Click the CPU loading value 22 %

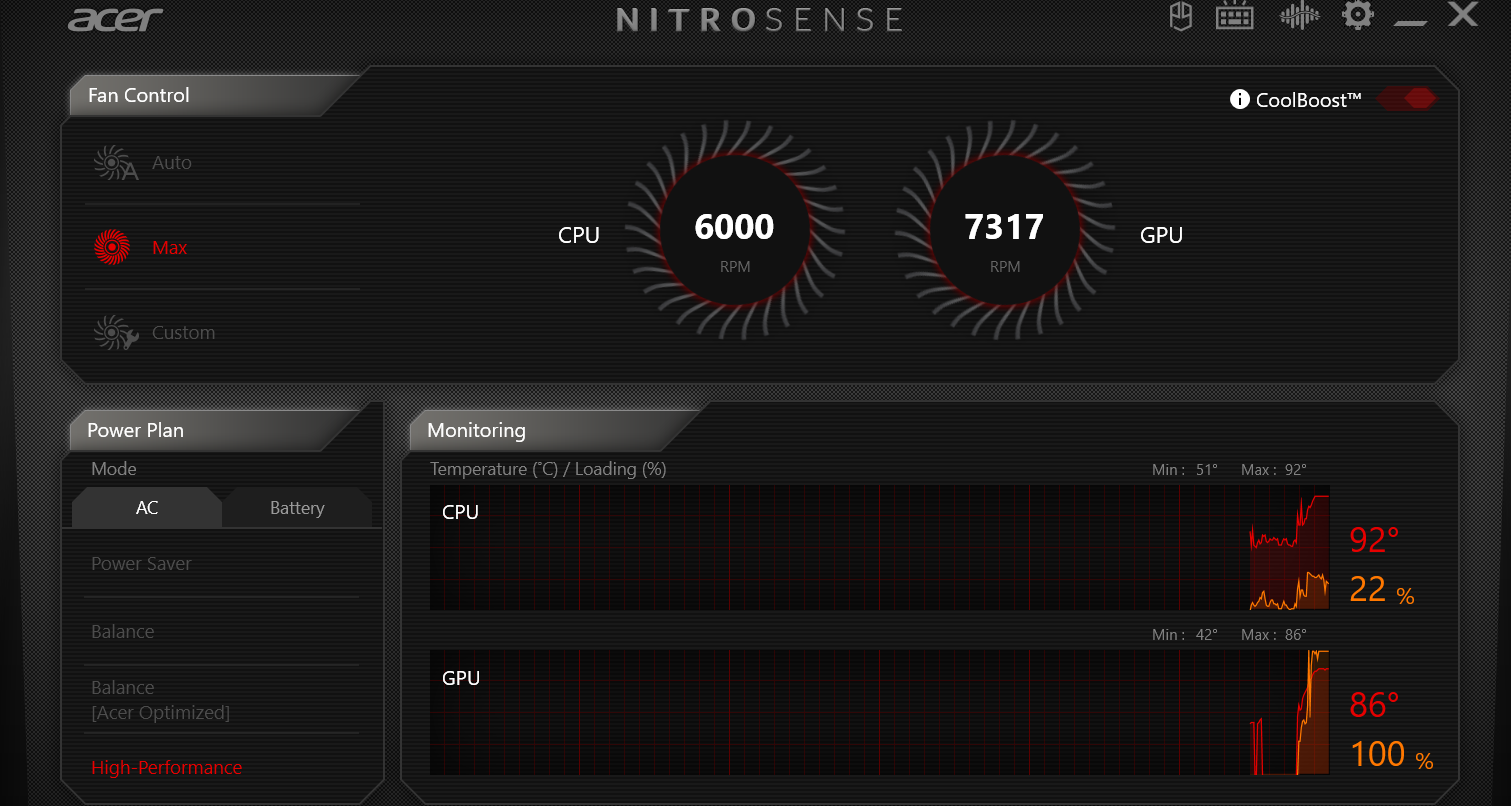1382,590
